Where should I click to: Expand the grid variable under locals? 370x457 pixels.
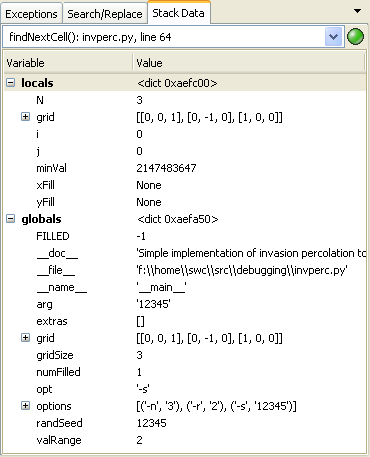pos(25,117)
